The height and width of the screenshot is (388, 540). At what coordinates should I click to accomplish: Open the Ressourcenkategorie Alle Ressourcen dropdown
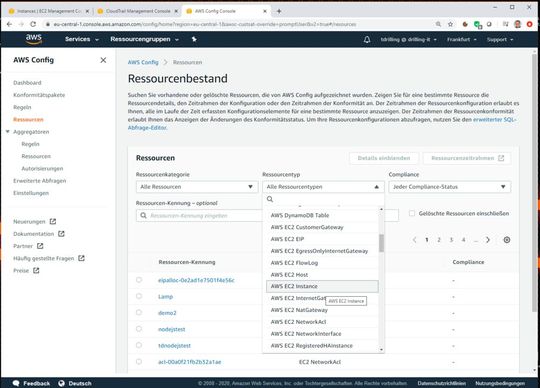pos(197,187)
